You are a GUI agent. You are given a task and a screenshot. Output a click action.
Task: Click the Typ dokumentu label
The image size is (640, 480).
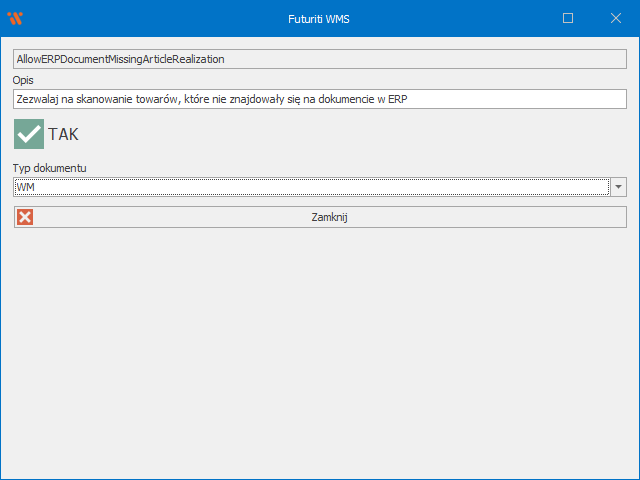point(49,168)
